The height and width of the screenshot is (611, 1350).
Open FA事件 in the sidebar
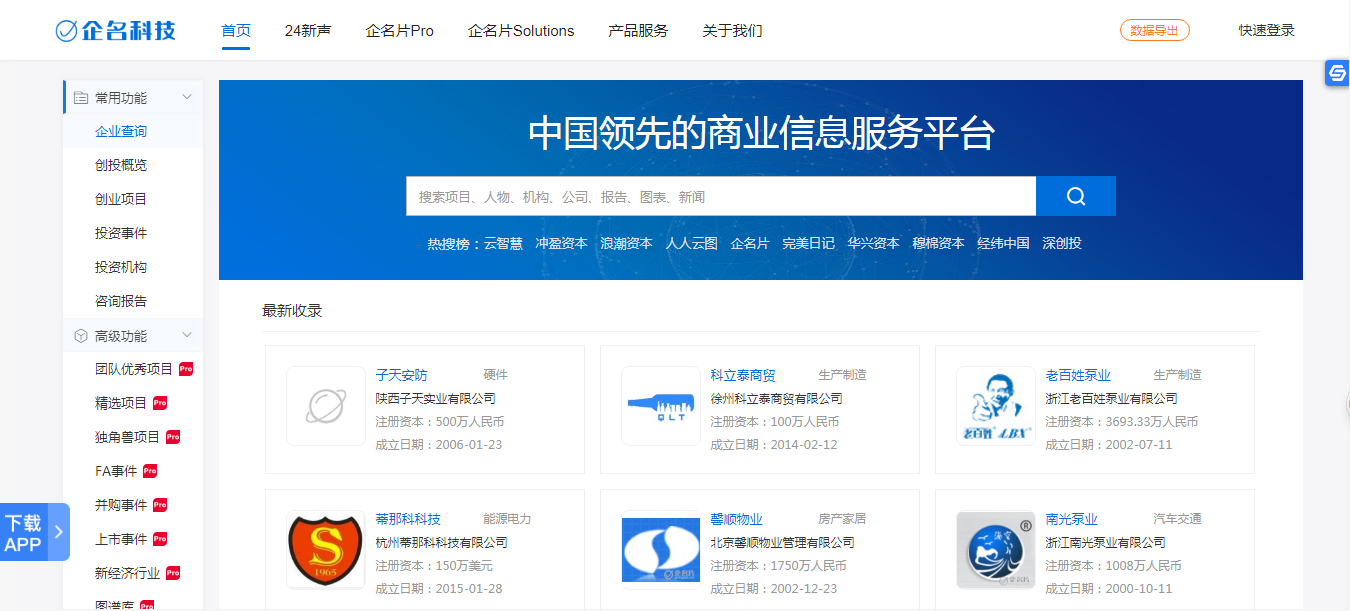click(x=116, y=471)
